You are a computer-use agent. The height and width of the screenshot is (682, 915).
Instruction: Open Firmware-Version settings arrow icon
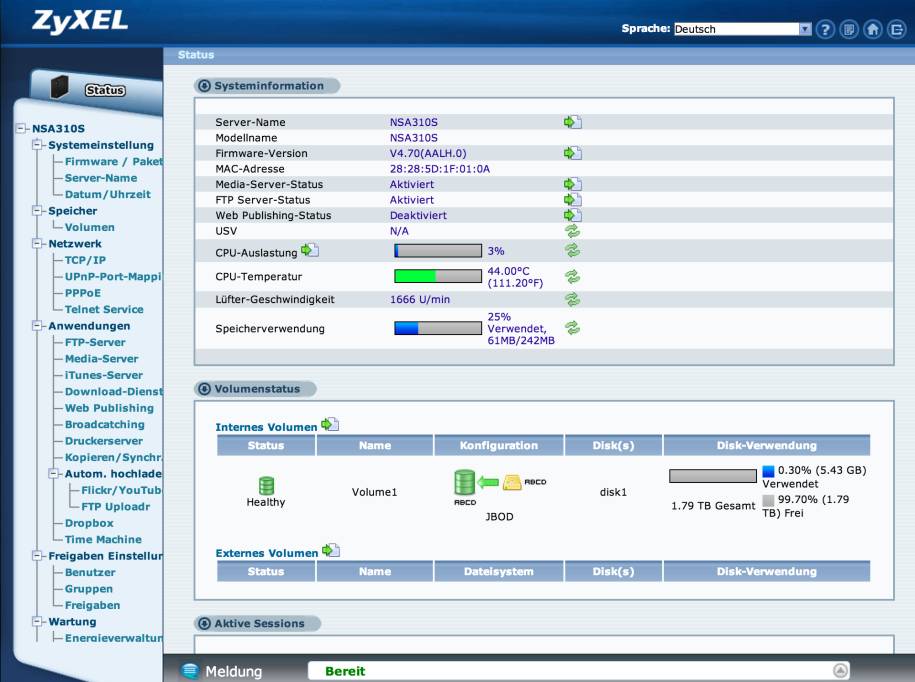572,153
